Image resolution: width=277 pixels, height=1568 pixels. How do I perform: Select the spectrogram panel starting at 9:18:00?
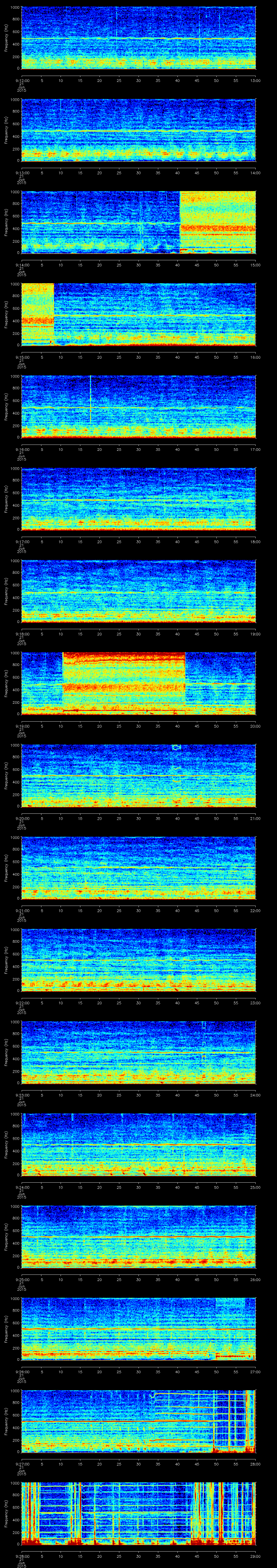[x=138, y=591]
